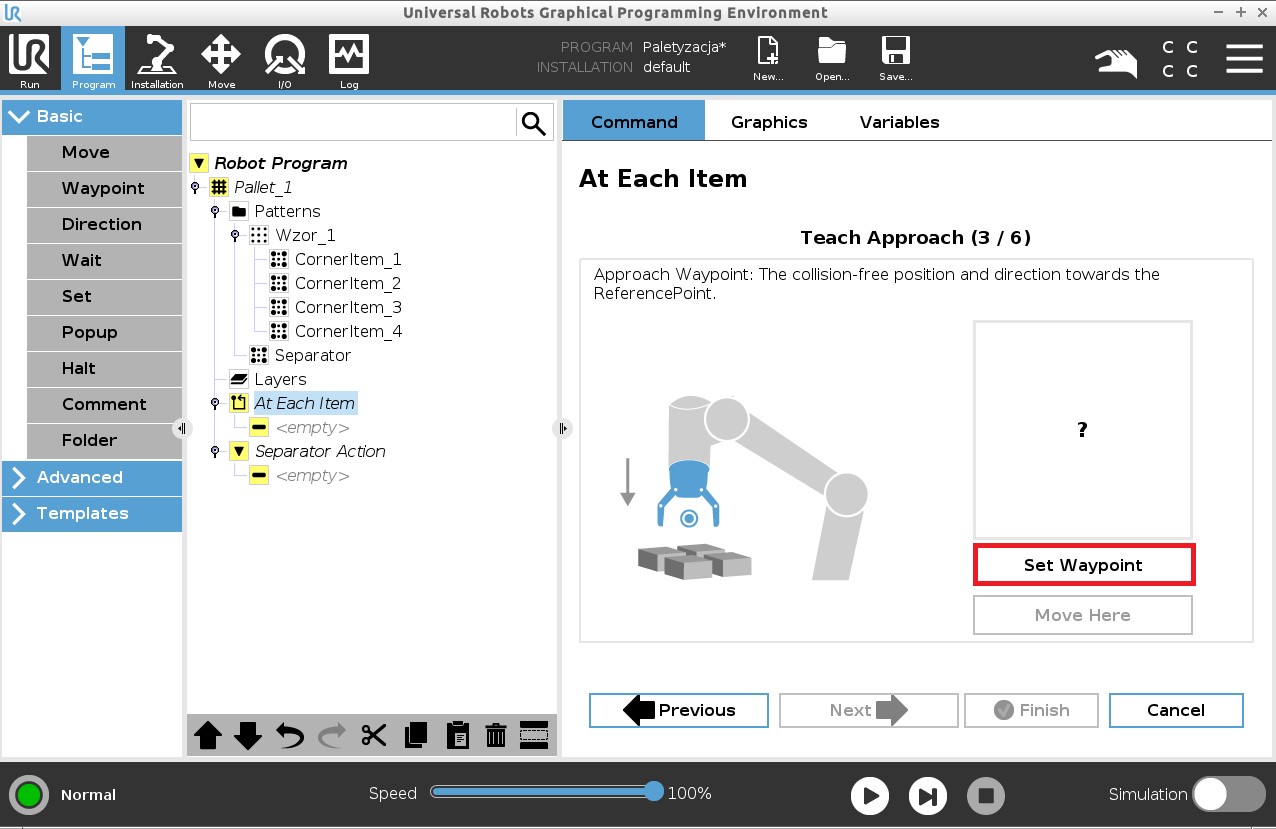Viewport: 1276px width, 829px height.
Task: Go back with Previous button
Action: [x=679, y=710]
